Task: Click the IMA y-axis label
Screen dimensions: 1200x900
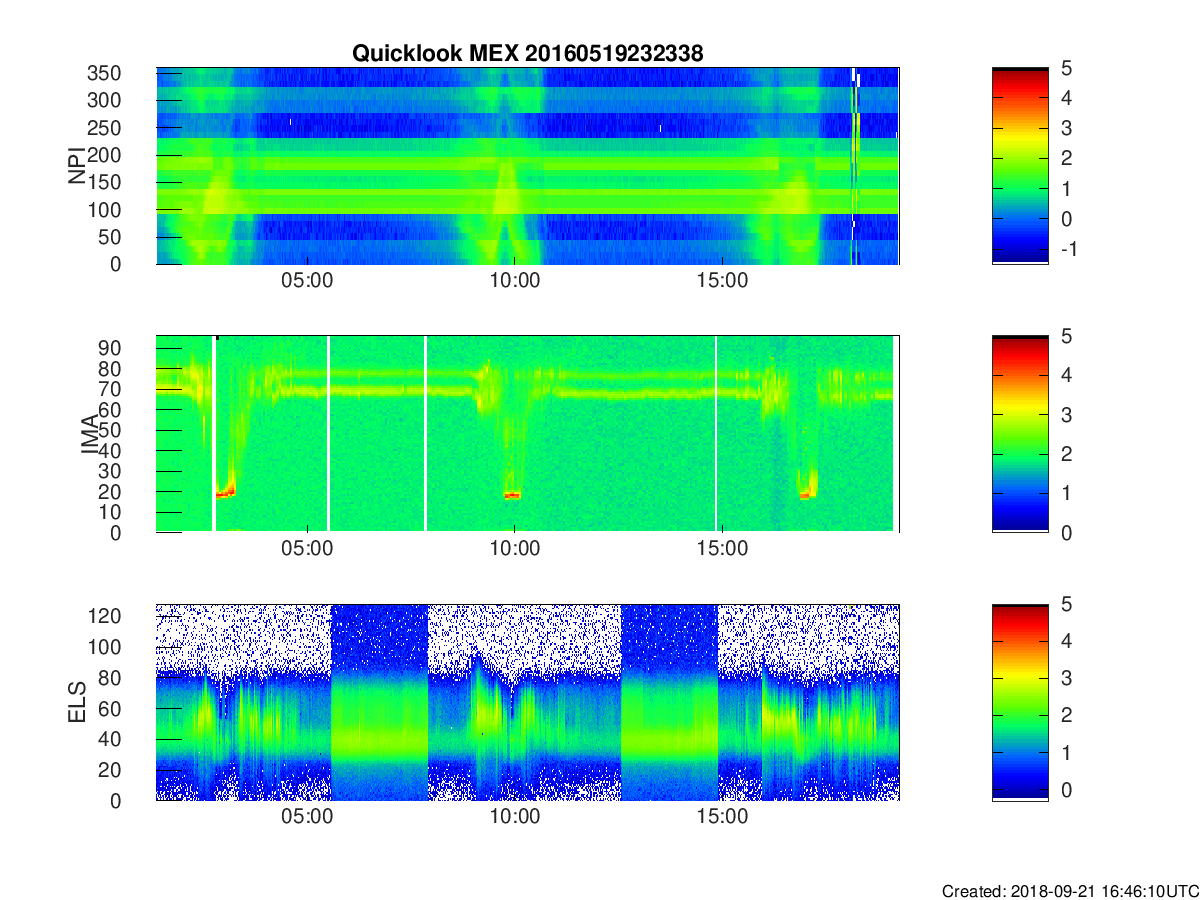Action: coord(91,434)
